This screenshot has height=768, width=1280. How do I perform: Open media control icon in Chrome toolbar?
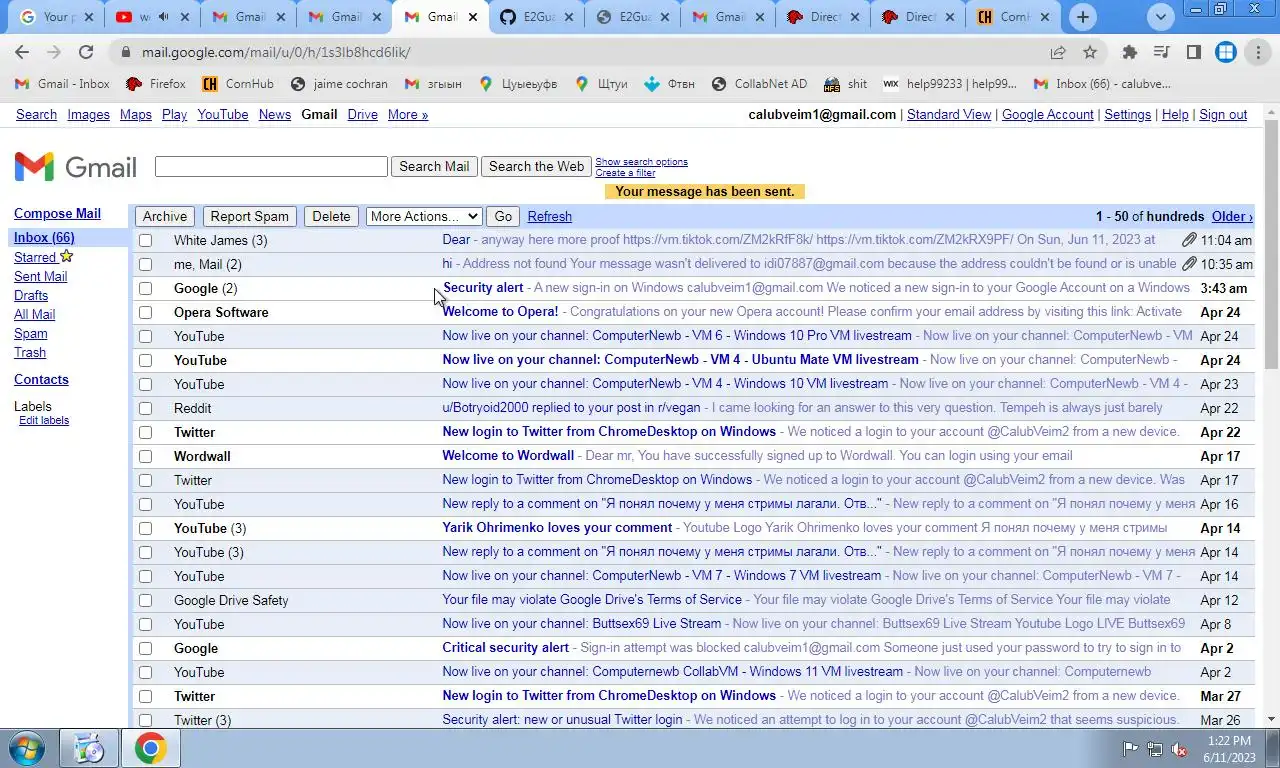click(x=1162, y=52)
